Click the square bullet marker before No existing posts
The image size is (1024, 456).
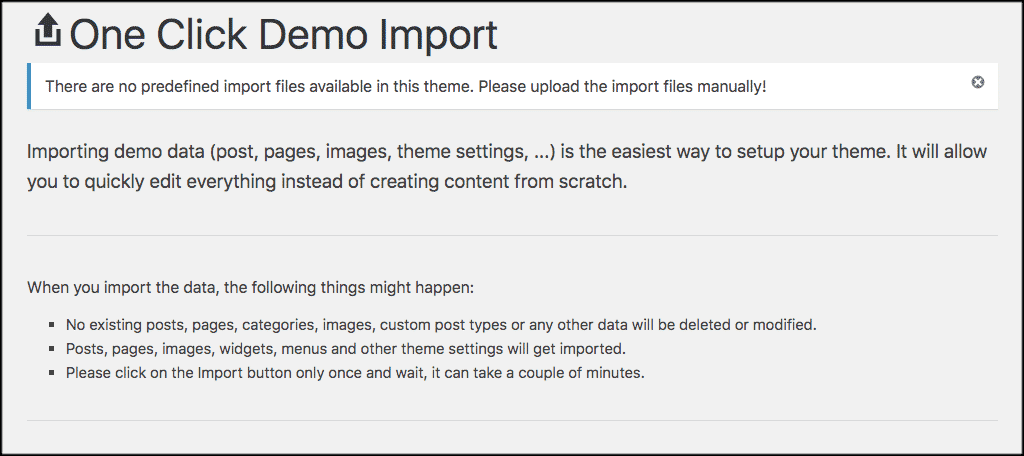point(52,325)
